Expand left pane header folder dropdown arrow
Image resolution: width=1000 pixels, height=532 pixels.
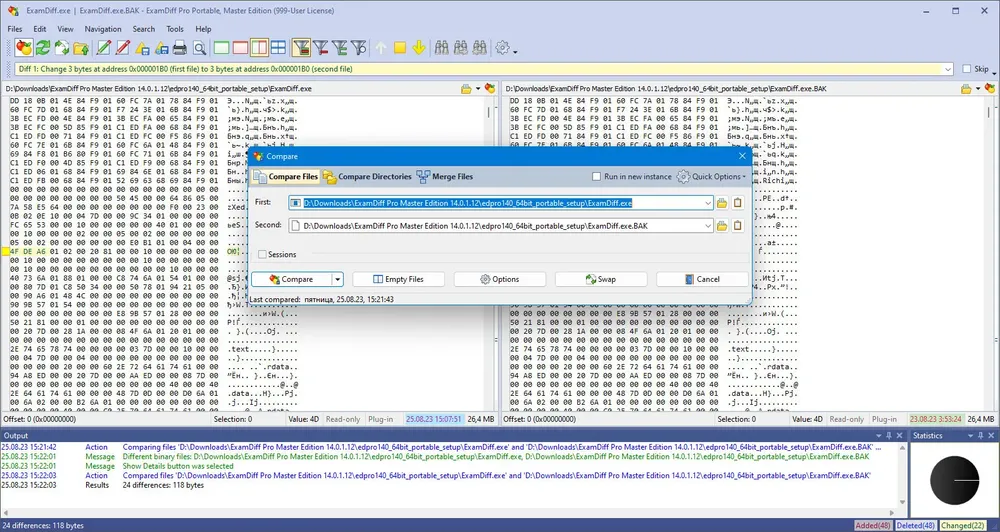[478, 89]
